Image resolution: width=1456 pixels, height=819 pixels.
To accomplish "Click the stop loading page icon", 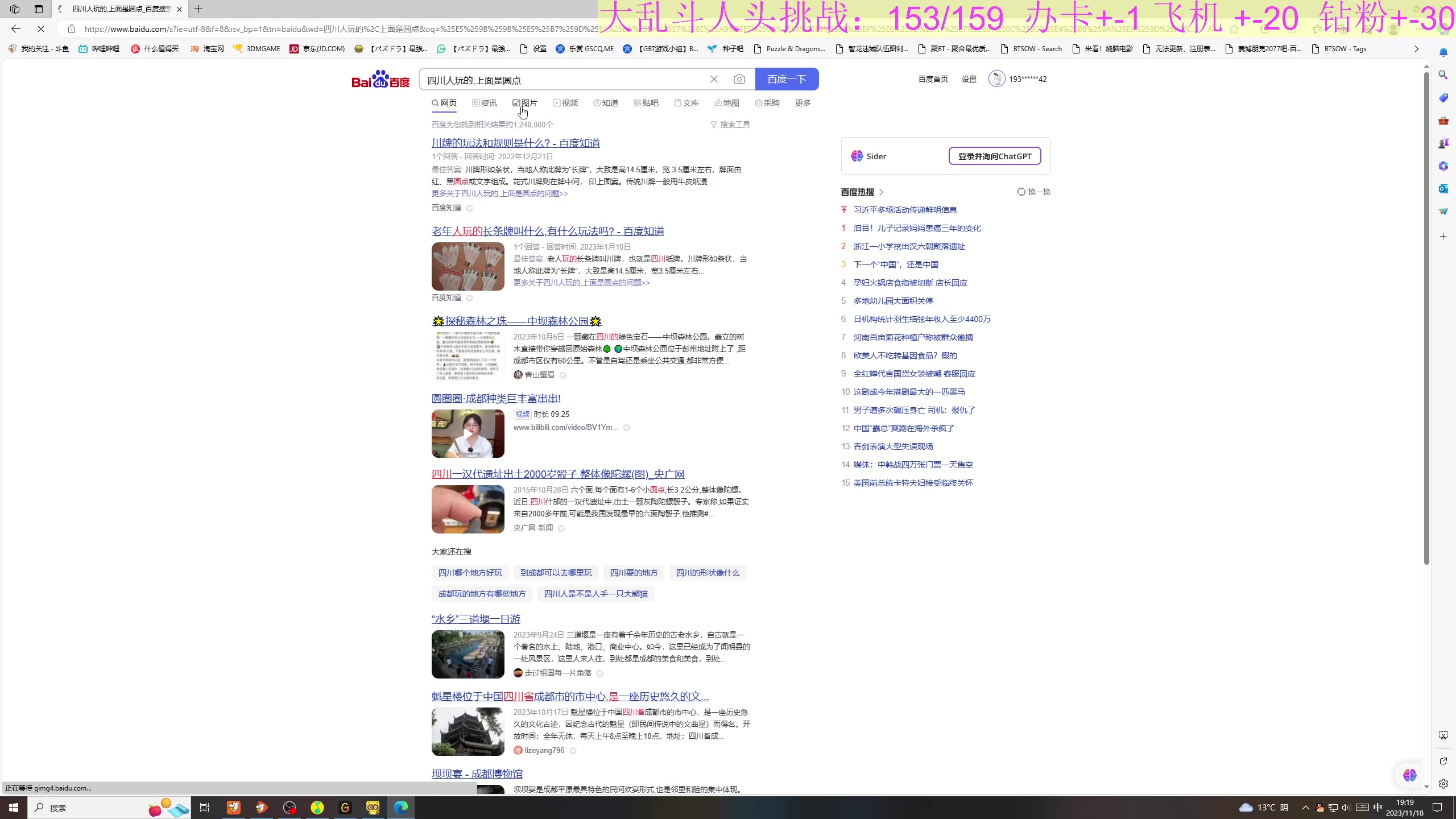I will (x=41, y=29).
